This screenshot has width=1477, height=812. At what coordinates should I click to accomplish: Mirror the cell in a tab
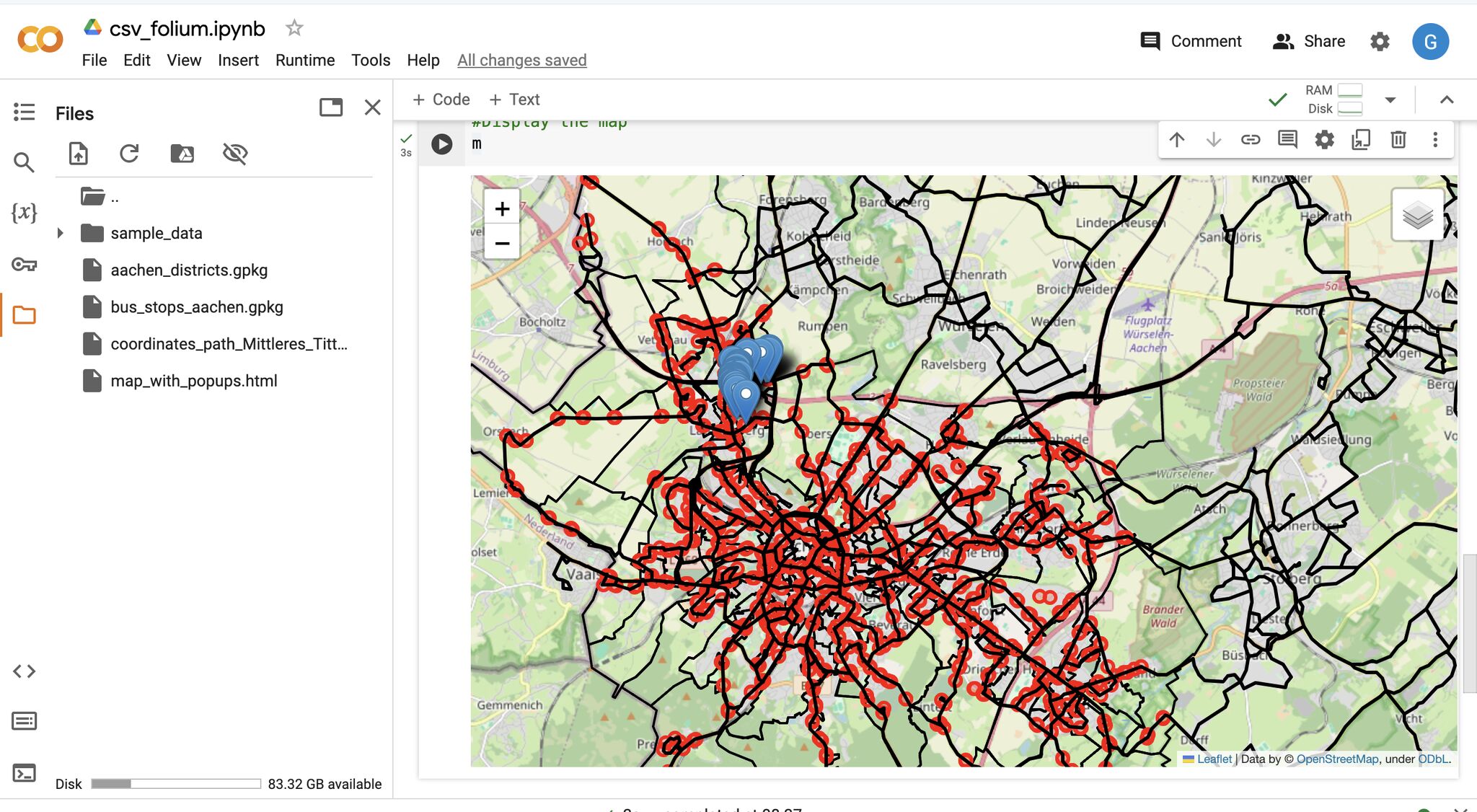click(1361, 139)
